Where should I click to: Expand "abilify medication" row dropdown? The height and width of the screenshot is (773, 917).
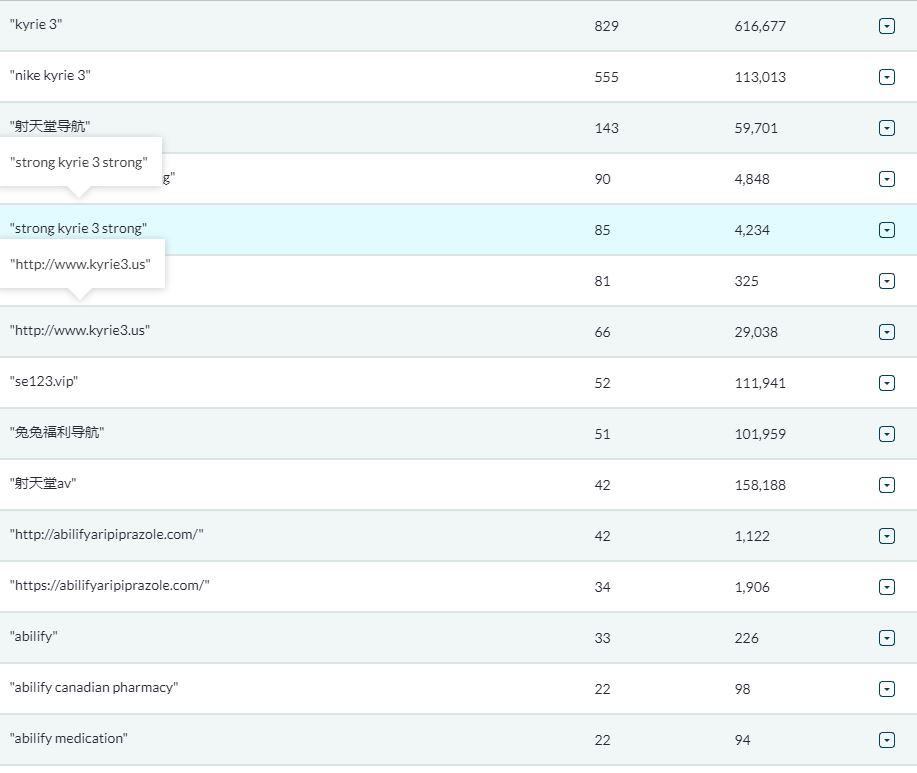[x=887, y=740]
